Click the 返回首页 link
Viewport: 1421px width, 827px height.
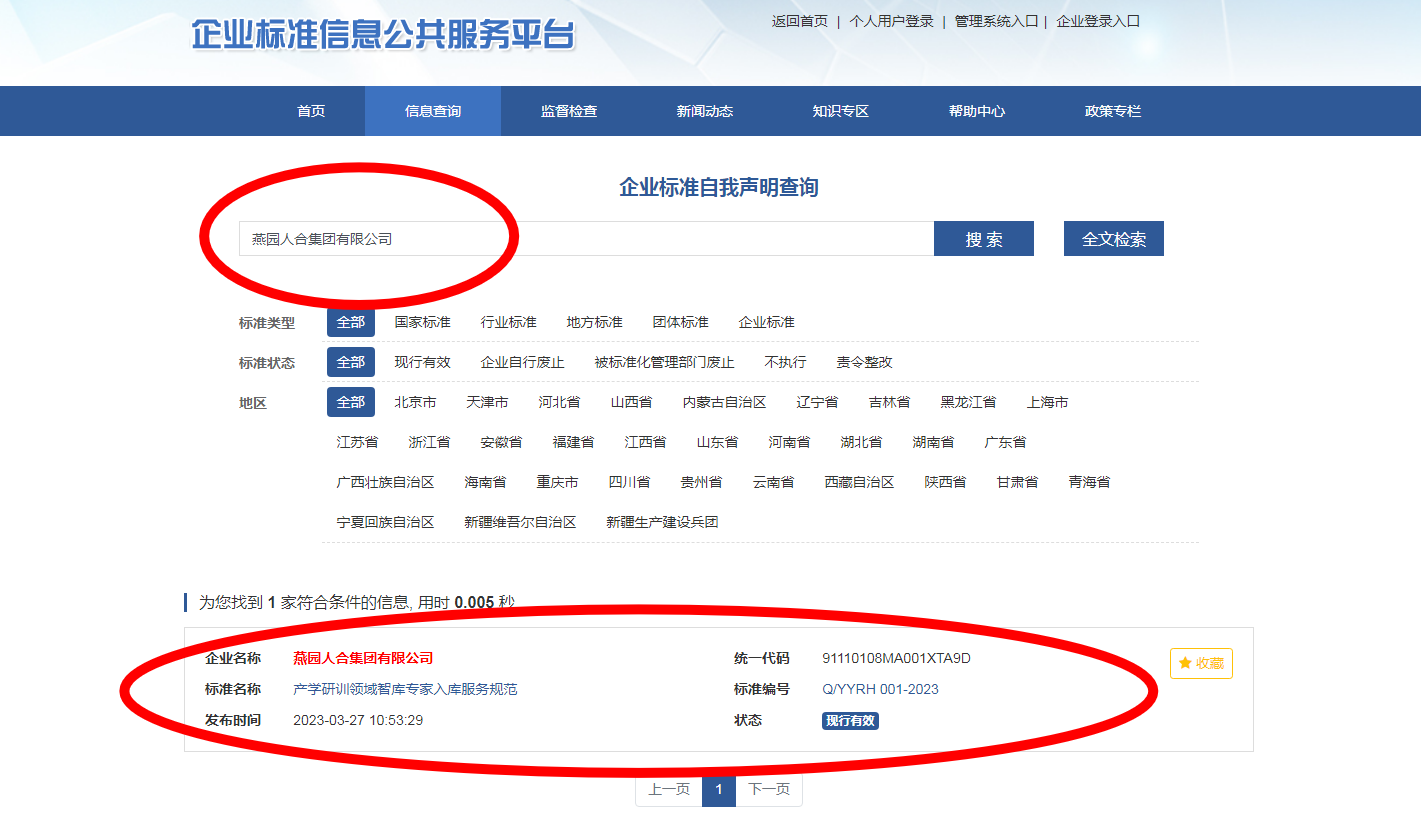pyautogui.click(x=800, y=21)
